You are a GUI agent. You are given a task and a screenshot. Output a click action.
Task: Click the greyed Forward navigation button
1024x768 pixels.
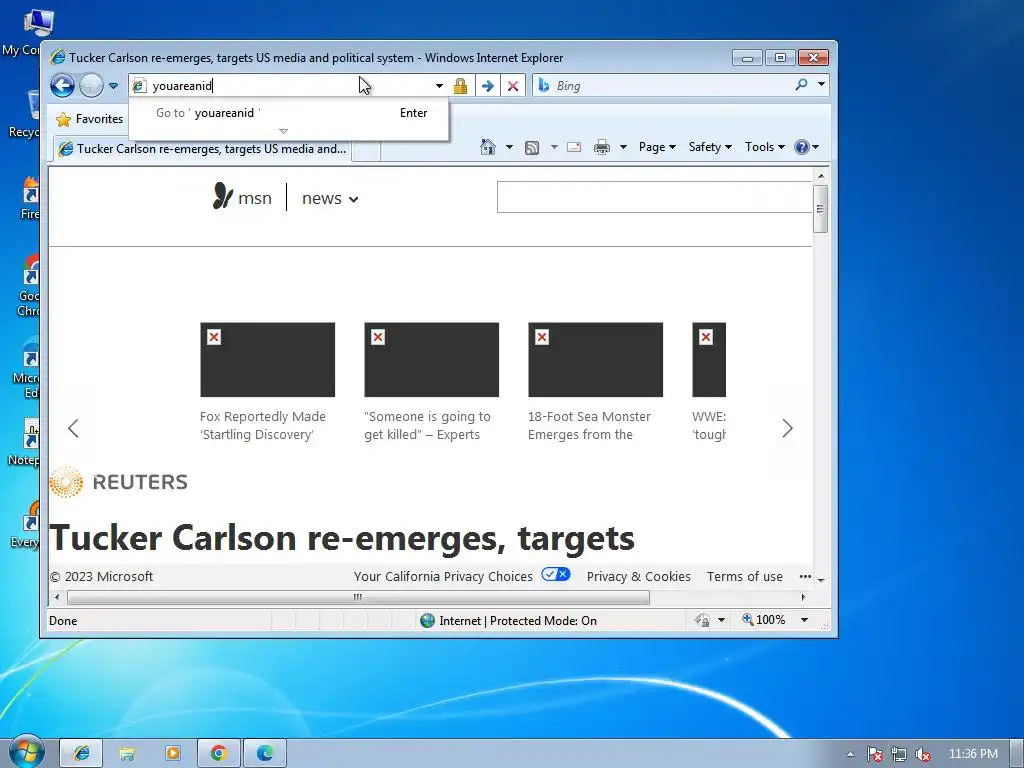[x=91, y=85]
